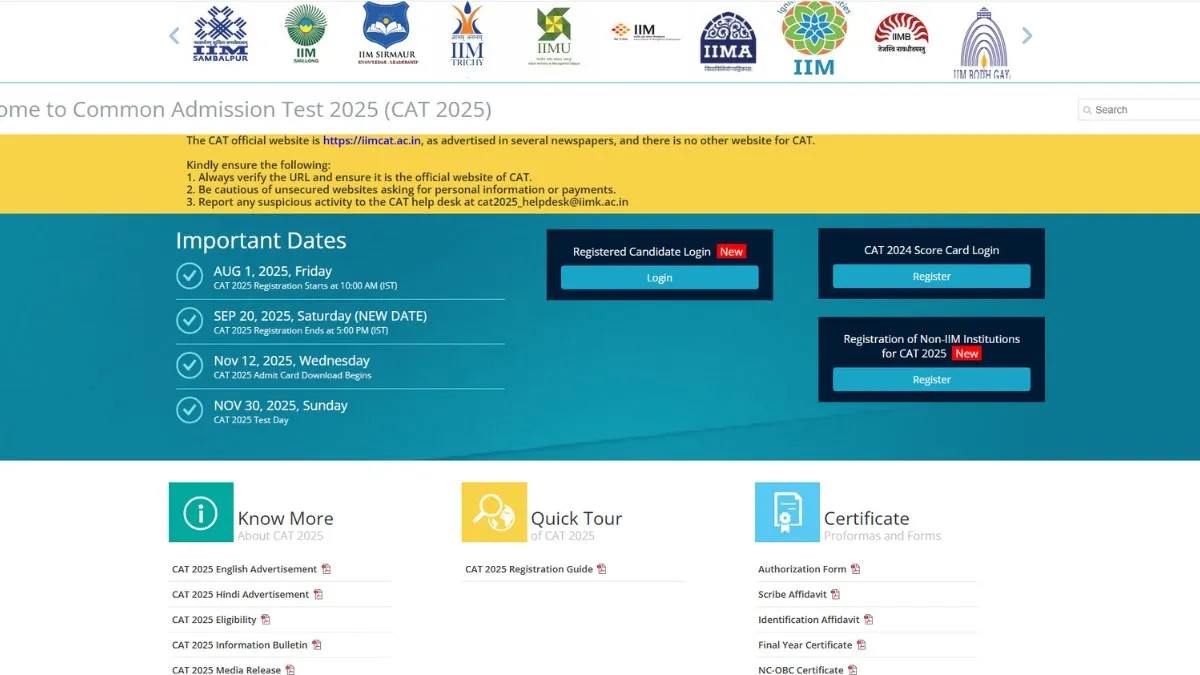Register for CAT 2024 Score Card Login
This screenshot has height=675, width=1200.
pyautogui.click(x=931, y=274)
